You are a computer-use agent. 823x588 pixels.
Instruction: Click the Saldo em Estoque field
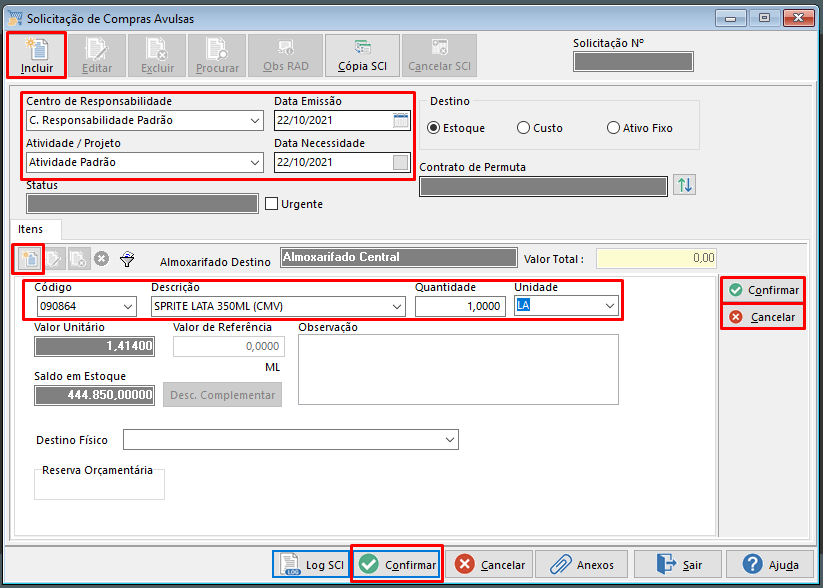pyautogui.click(x=94, y=395)
